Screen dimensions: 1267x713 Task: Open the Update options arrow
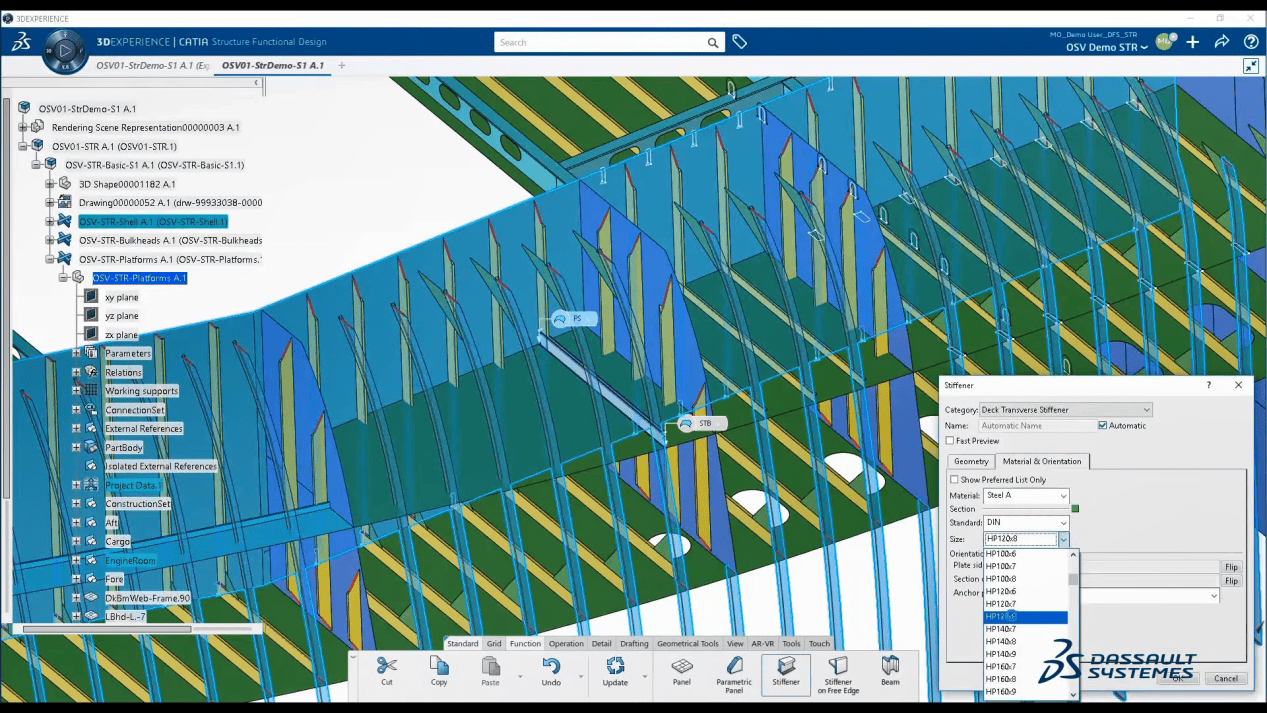(644, 677)
